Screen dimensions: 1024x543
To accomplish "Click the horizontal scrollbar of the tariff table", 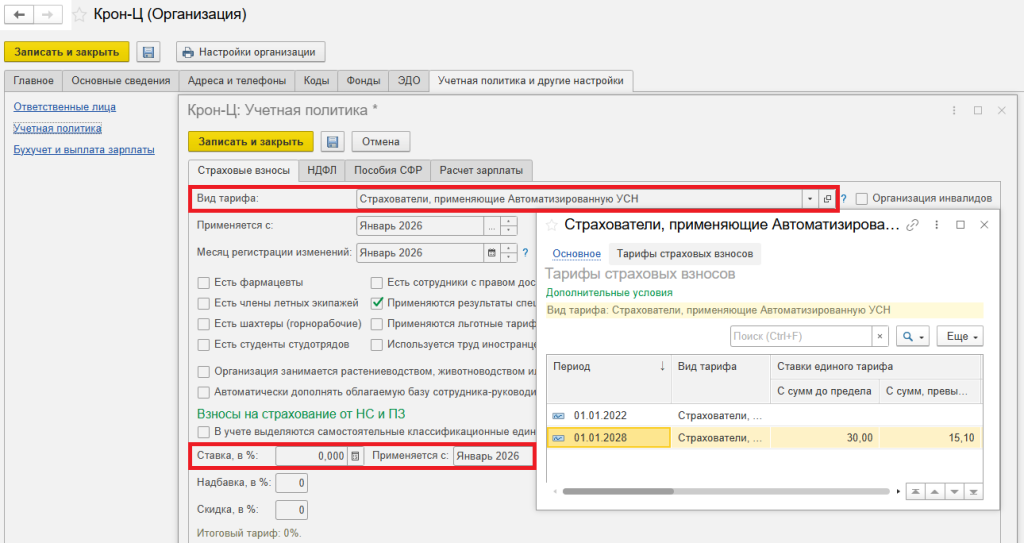I will tap(726, 491).
